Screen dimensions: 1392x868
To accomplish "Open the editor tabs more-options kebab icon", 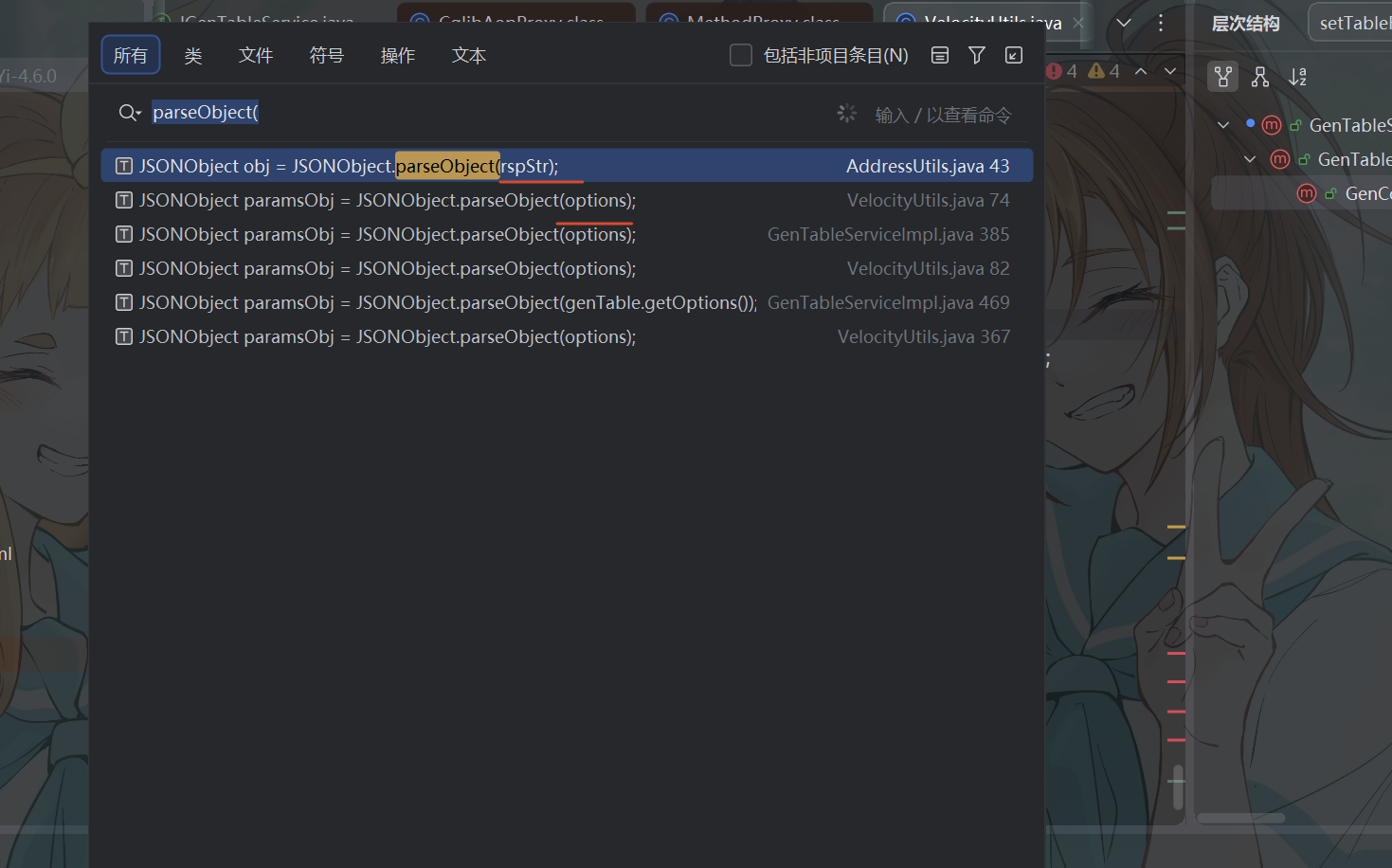I will (x=1161, y=23).
